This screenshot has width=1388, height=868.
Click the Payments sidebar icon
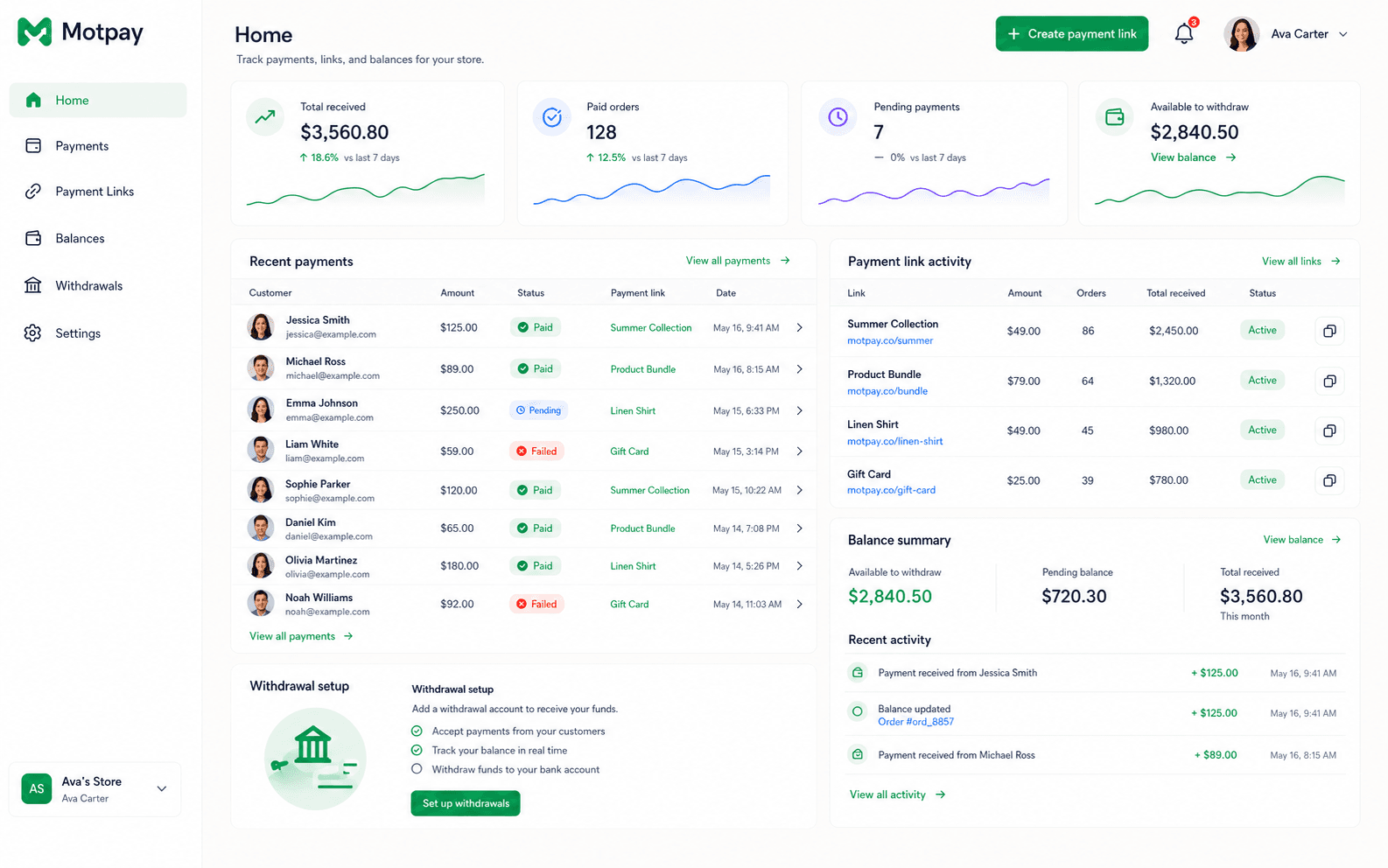coord(33,145)
